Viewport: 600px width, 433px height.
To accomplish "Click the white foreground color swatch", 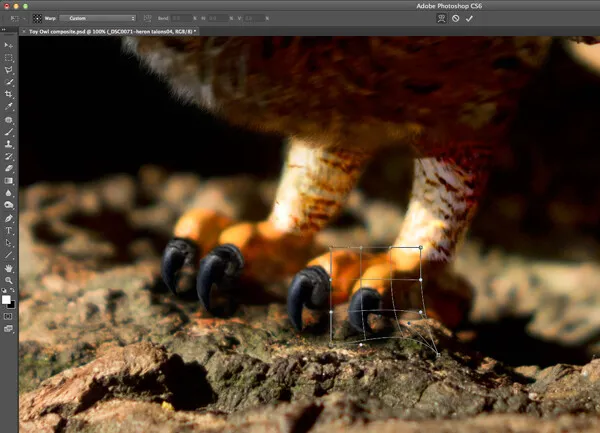I will click(x=7, y=299).
